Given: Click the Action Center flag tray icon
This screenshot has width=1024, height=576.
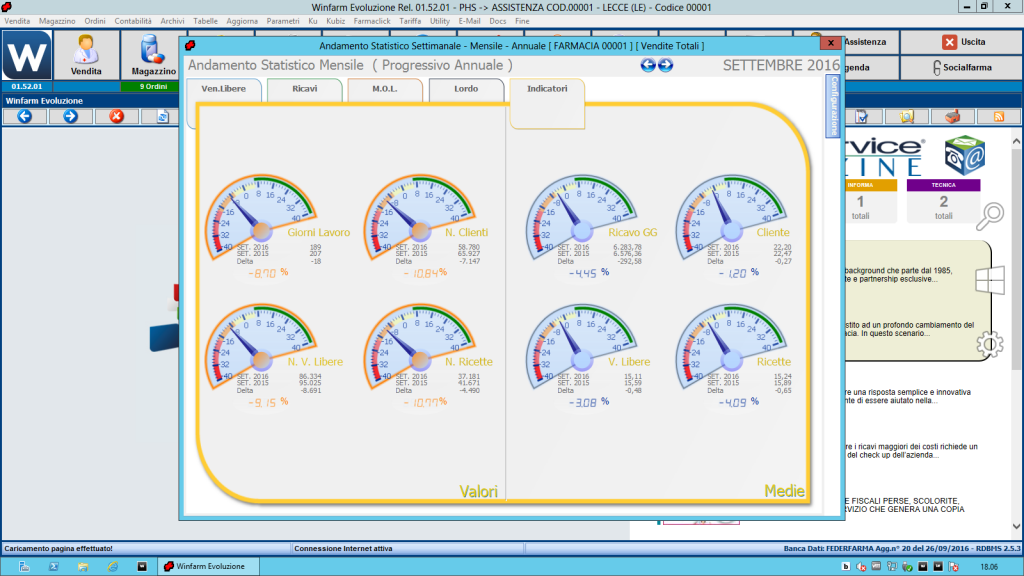Looking at the screenshot, I should [x=953, y=566].
